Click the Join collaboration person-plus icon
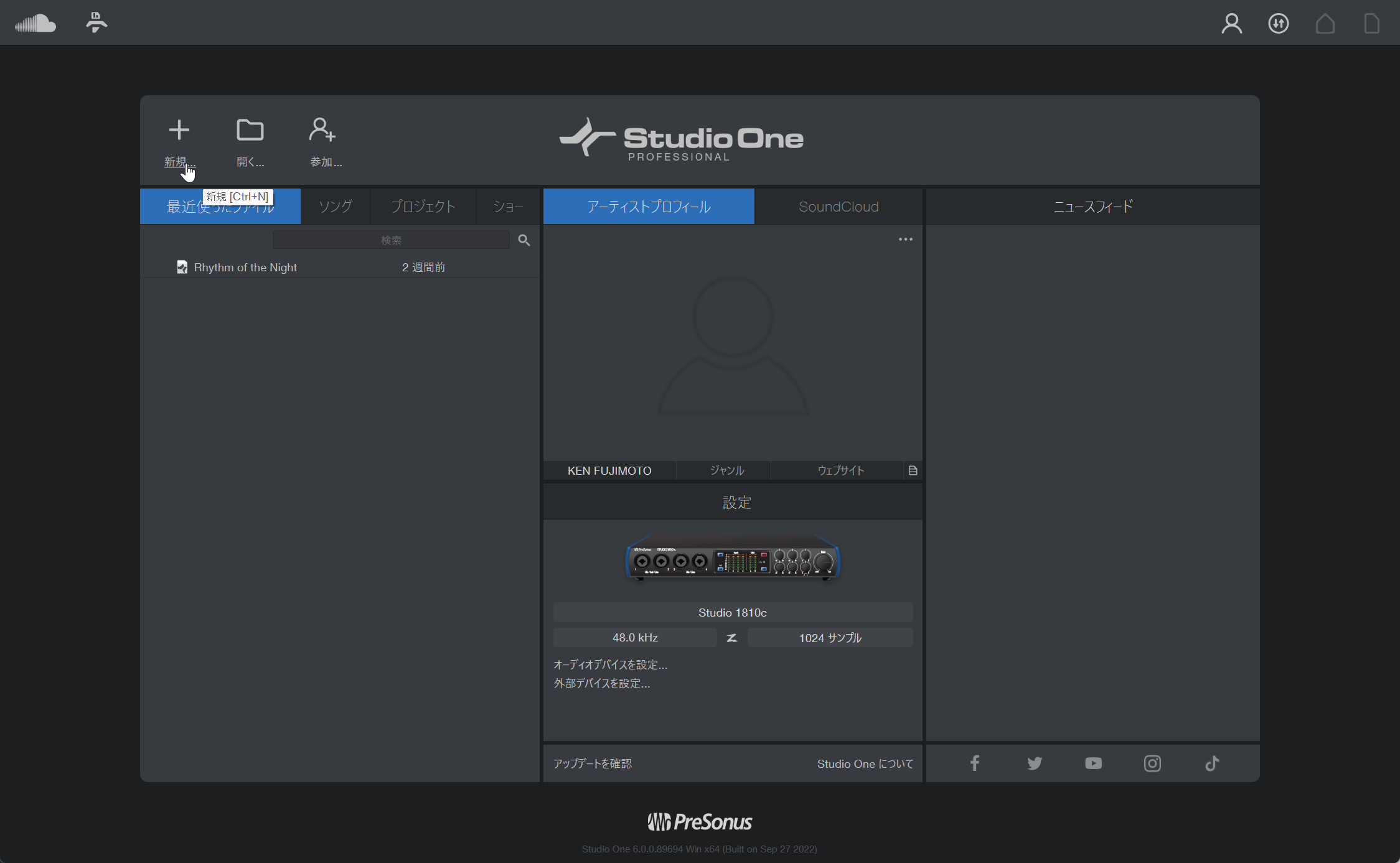 pos(322,130)
